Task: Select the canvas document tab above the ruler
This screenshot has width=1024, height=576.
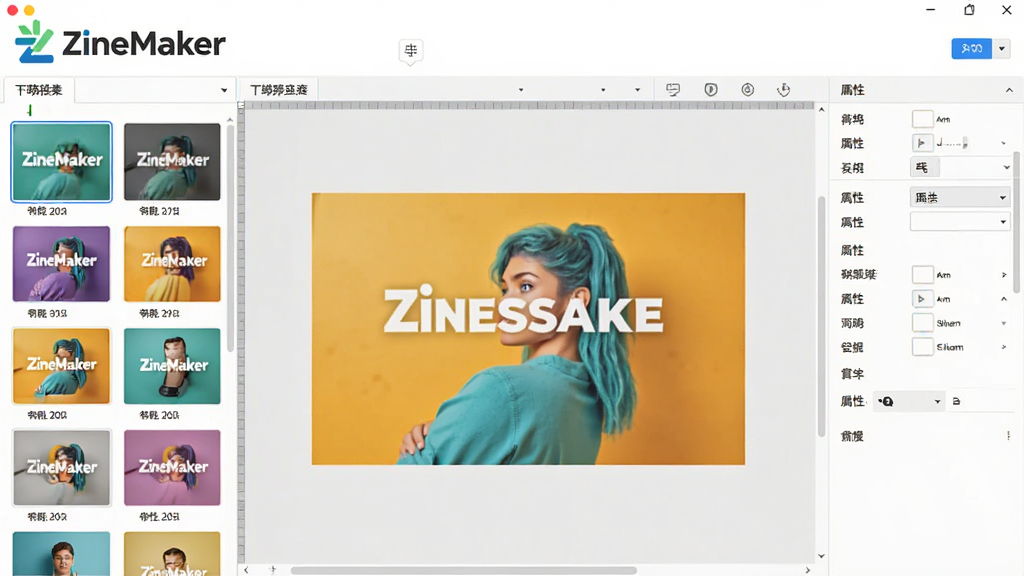Action: click(x=279, y=90)
